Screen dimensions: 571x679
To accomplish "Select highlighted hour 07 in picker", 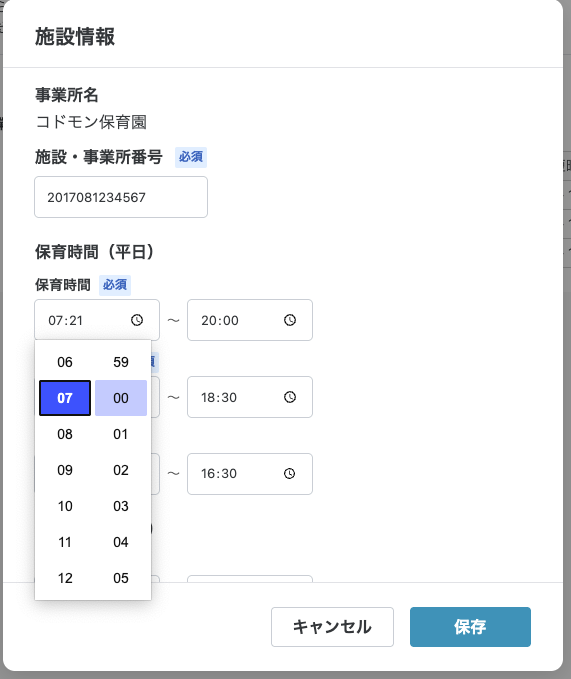I will pyautogui.click(x=65, y=398).
